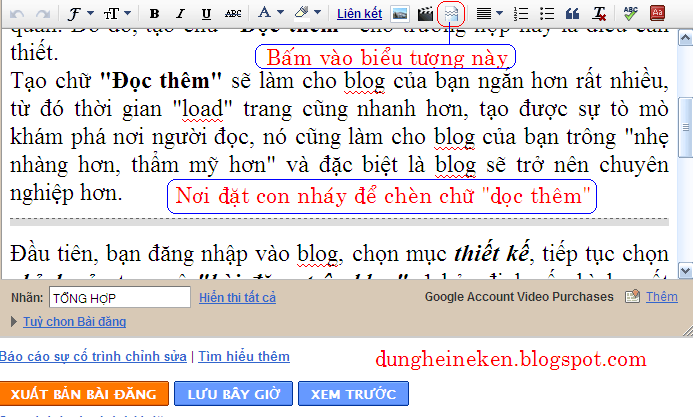This screenshot has width=693, height=417.
Task: Click LƯU BÂY GIỜ button
Action: pyautogui.click(x=233, y=394)
